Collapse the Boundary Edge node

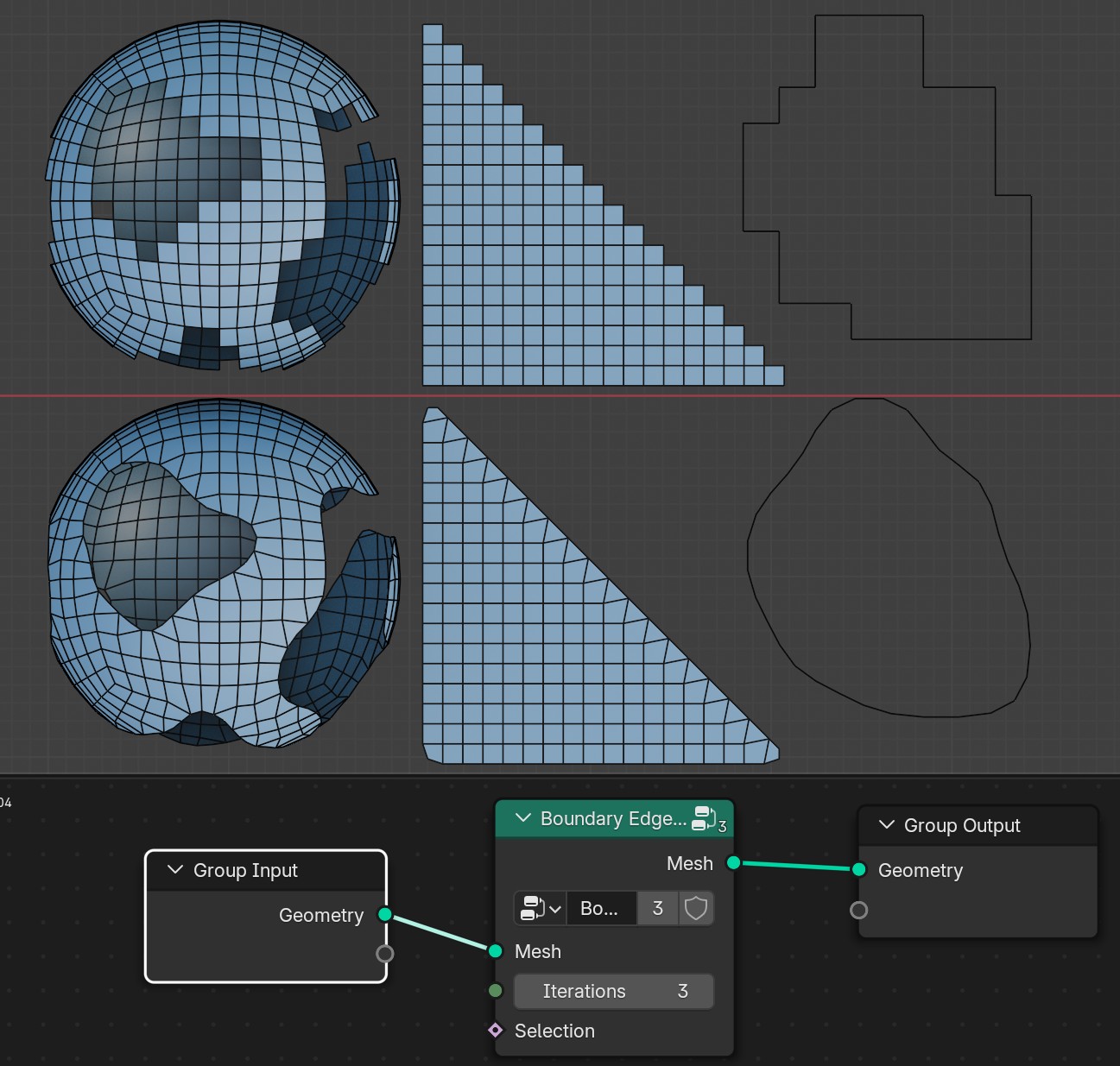pyautogui.click(x=522, y=817)
